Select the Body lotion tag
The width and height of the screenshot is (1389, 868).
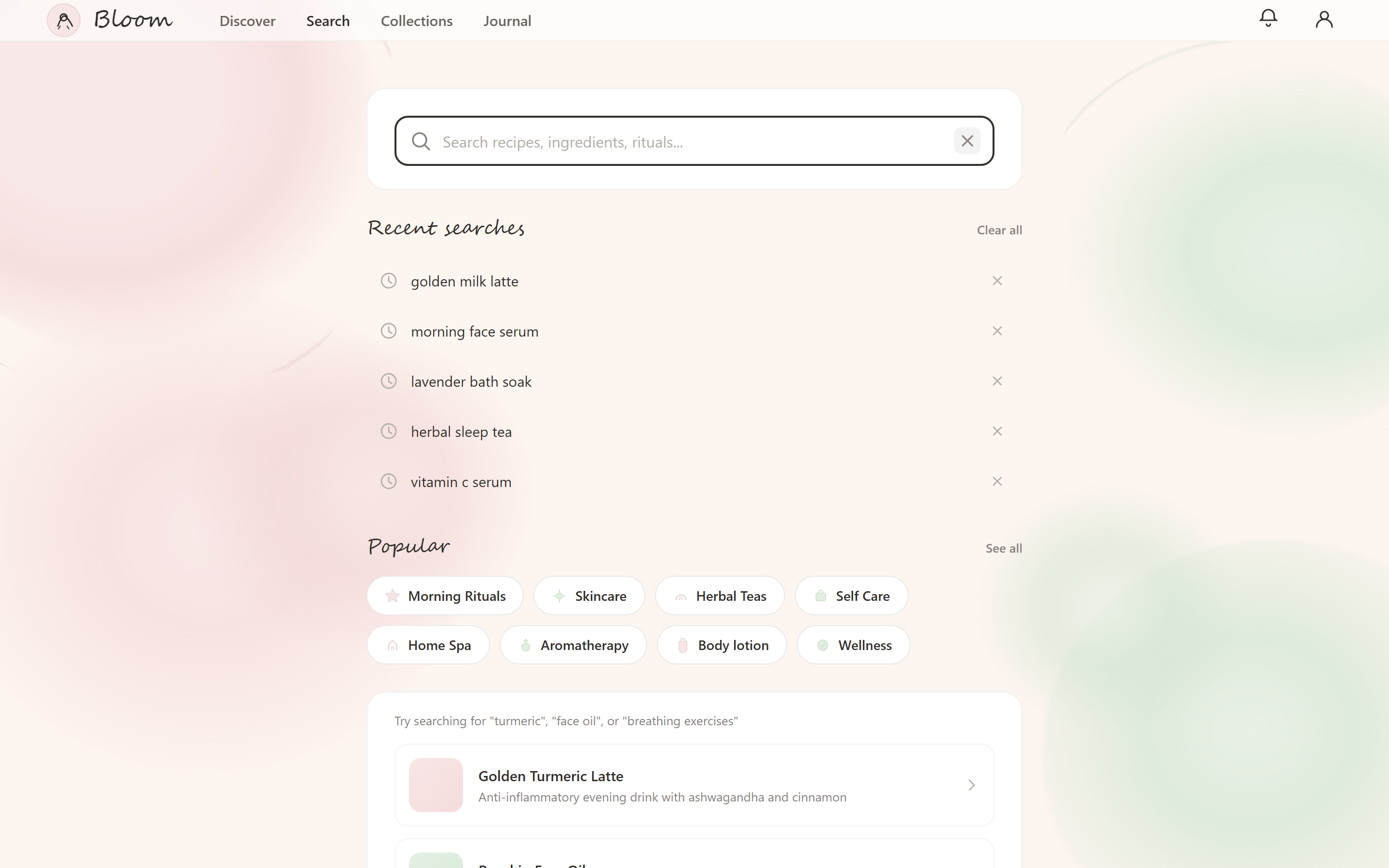pos(722,645)
